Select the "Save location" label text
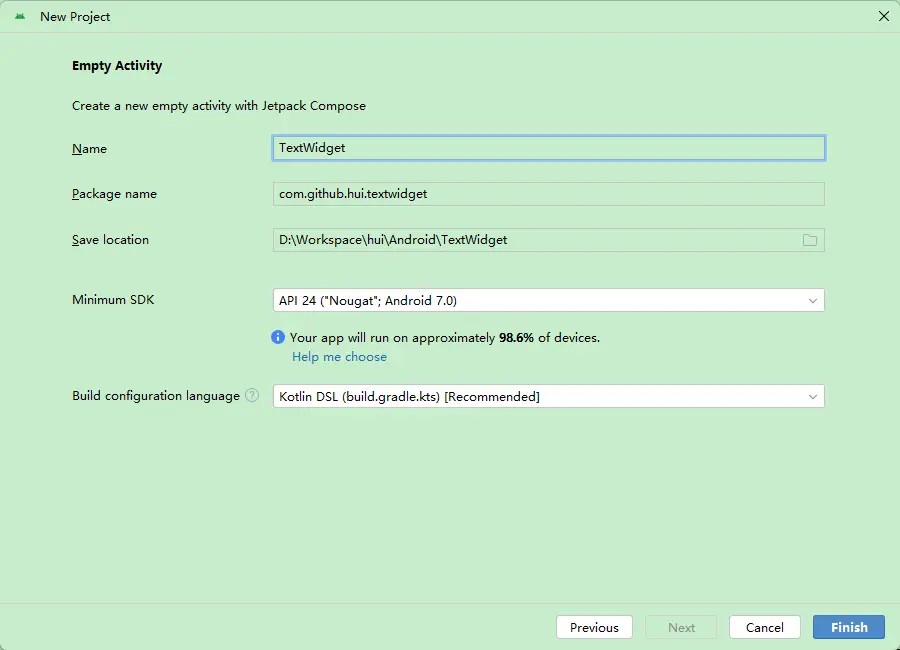This screenshot has height=650, width=900. point(110,240)
